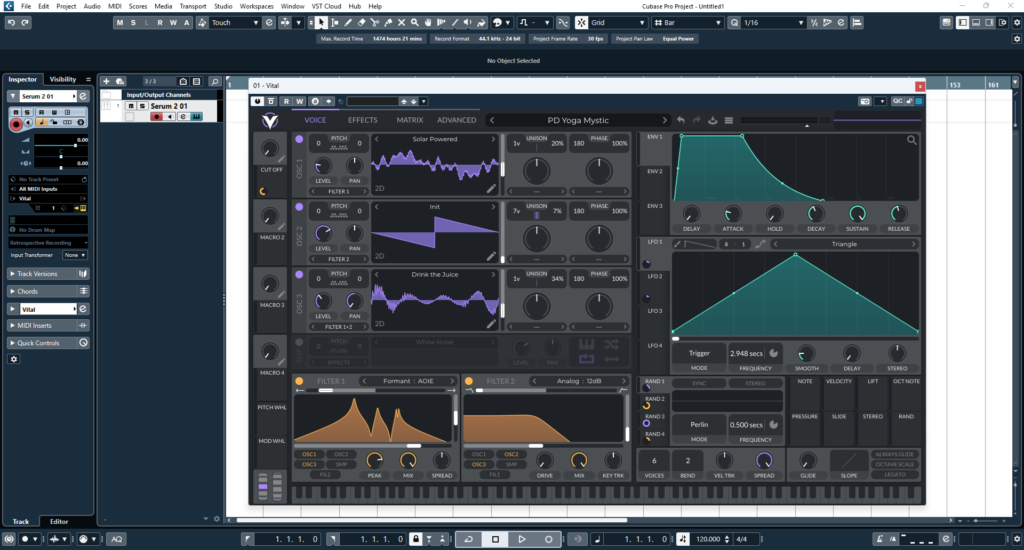Select next Vital preset arrow
This screenshot has width=1024, height=550.
(664, 120)
